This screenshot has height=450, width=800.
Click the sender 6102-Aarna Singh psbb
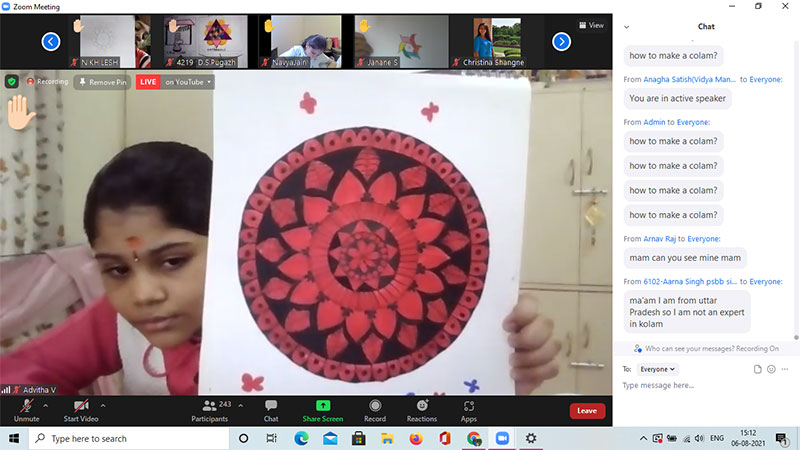tap(690, 282)
